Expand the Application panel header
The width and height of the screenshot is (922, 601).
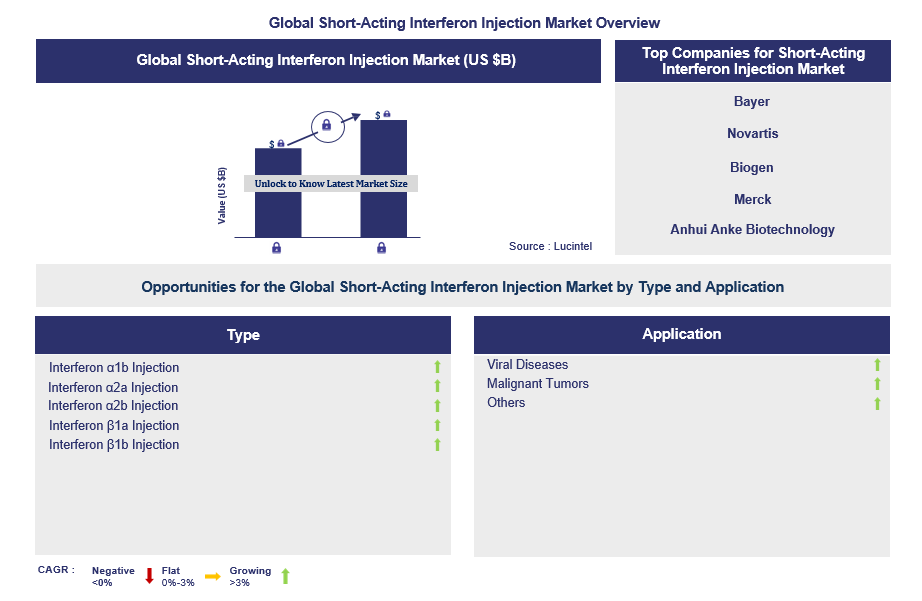pyautogui.click(x=682, y=335)
